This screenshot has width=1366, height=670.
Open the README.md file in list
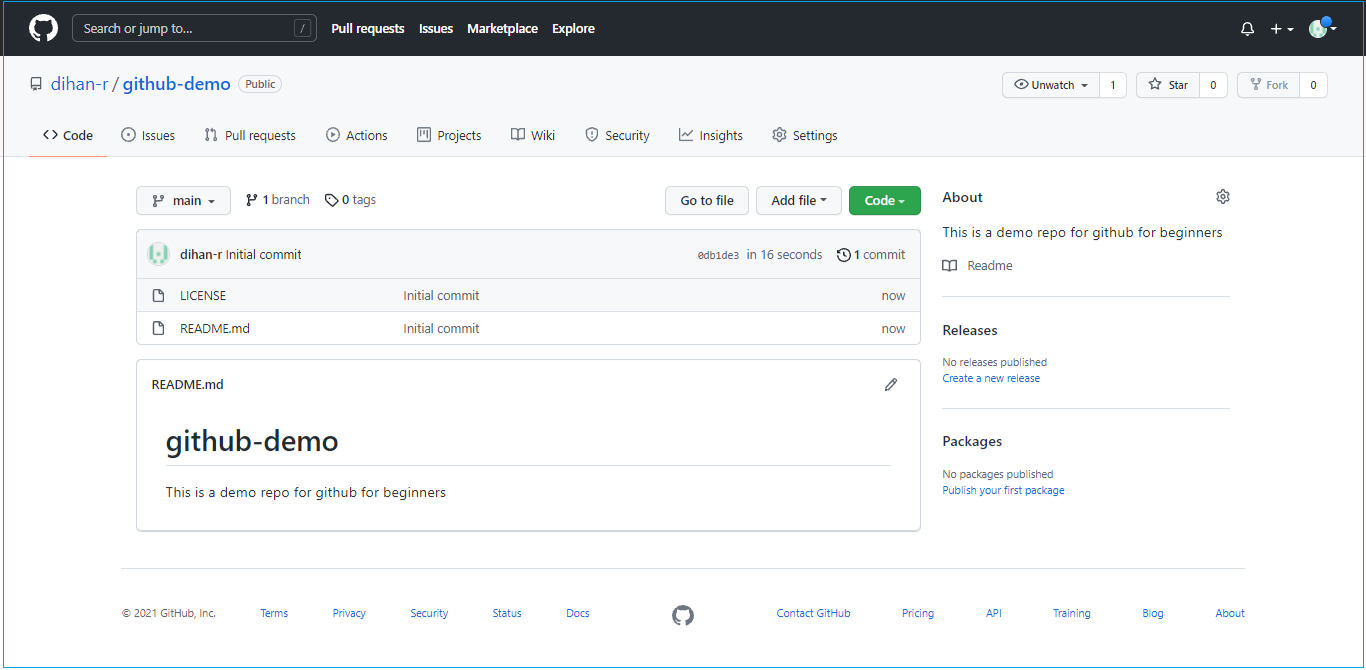tap(215, 329)
